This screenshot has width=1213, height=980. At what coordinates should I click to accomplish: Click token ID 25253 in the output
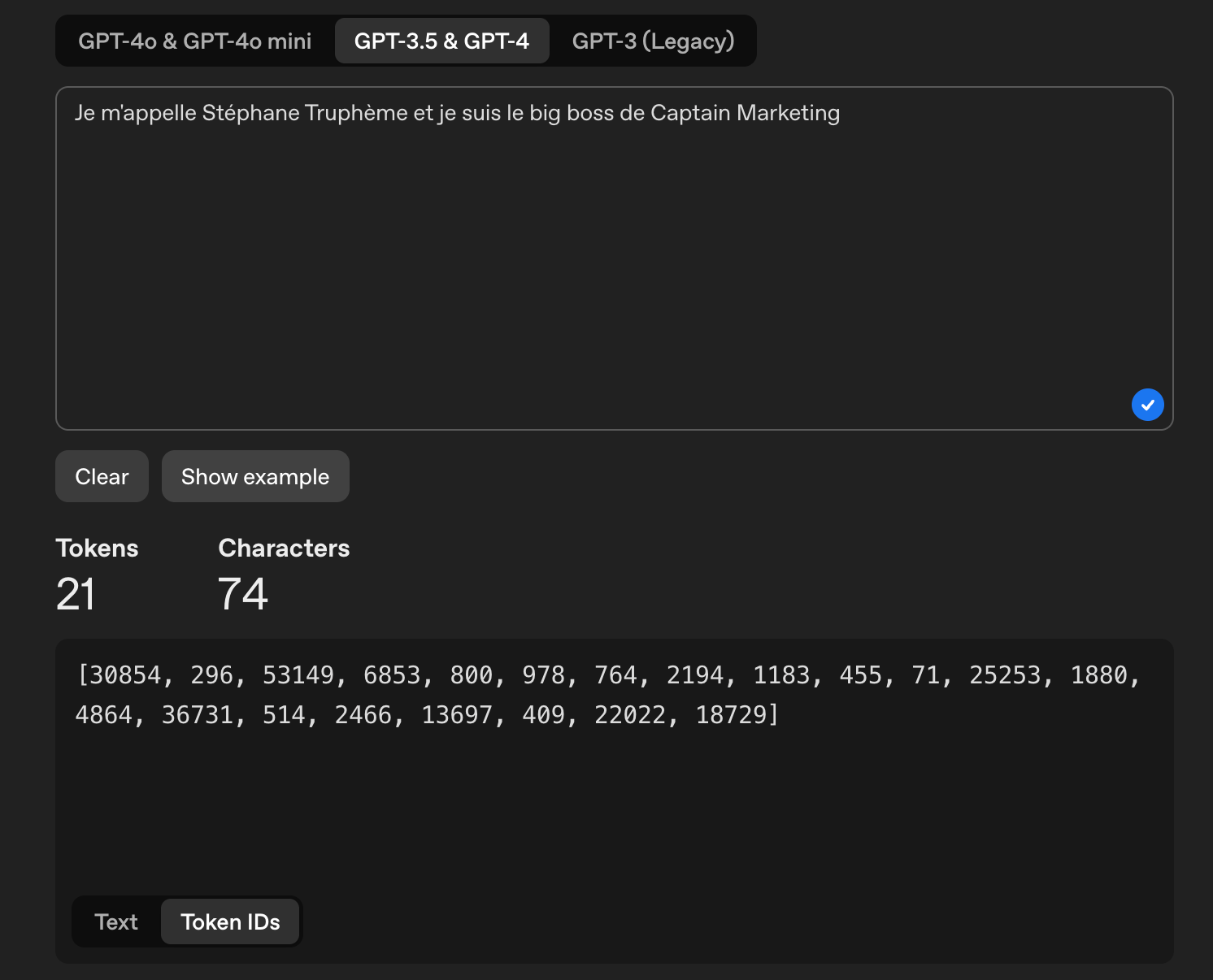[1005, 675]
